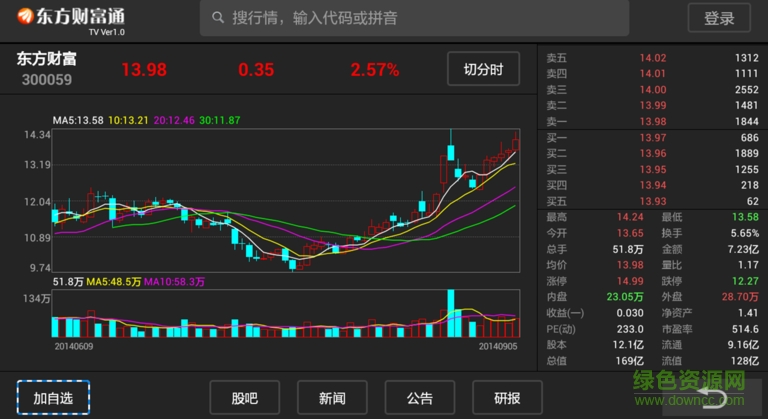Open the 新闻 news button
768x419 pixels.
[x=332, y=397]
